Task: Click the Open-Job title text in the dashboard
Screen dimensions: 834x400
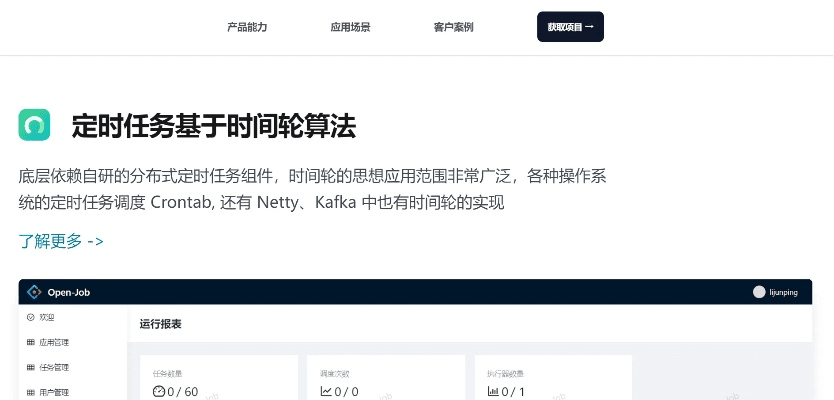Action: 69,292
